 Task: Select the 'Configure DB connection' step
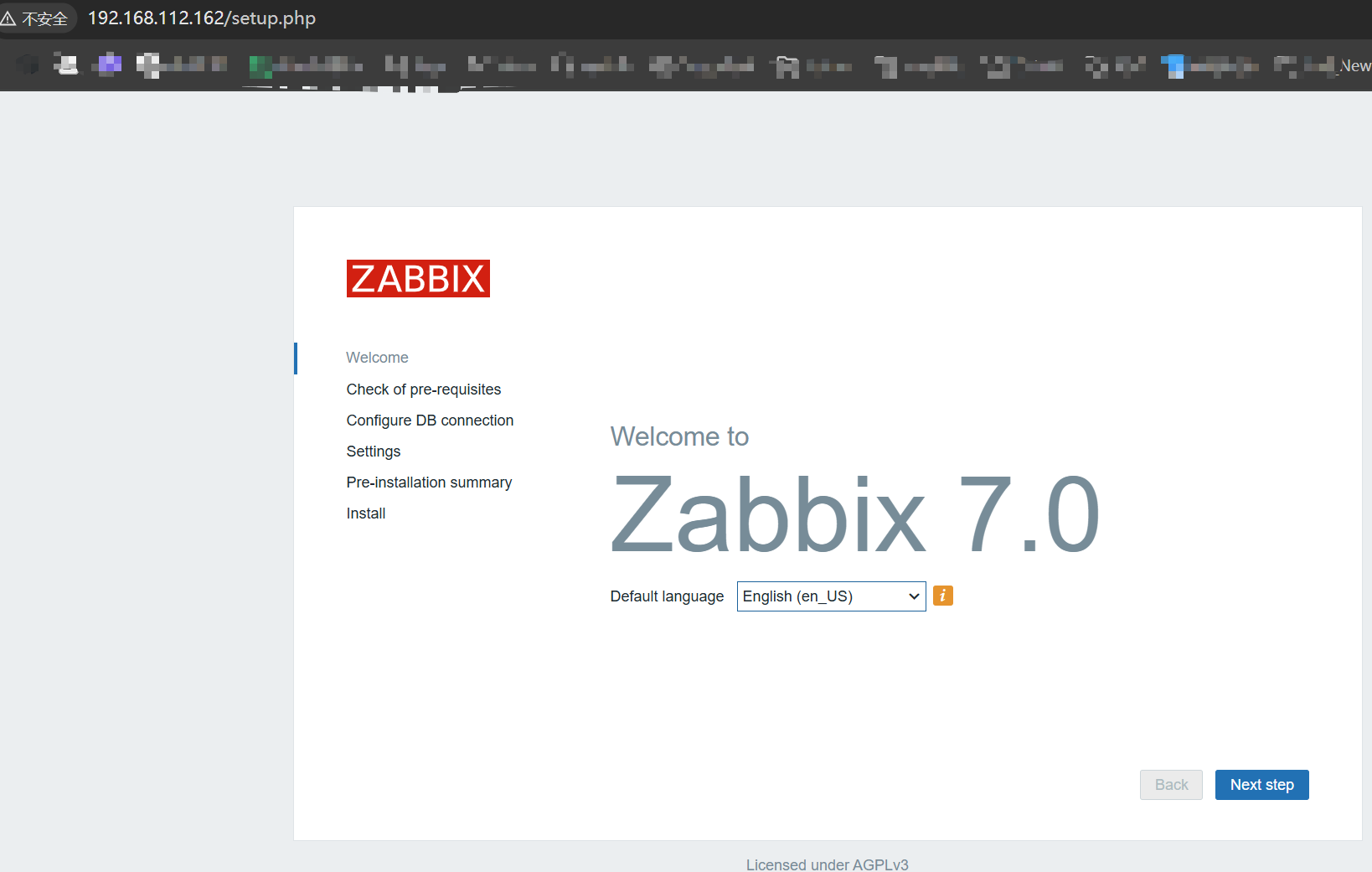[430, 420]
